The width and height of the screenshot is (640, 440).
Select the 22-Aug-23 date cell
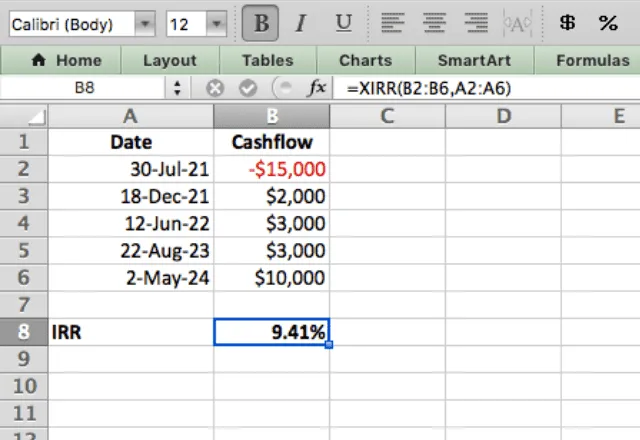[131, 251]
